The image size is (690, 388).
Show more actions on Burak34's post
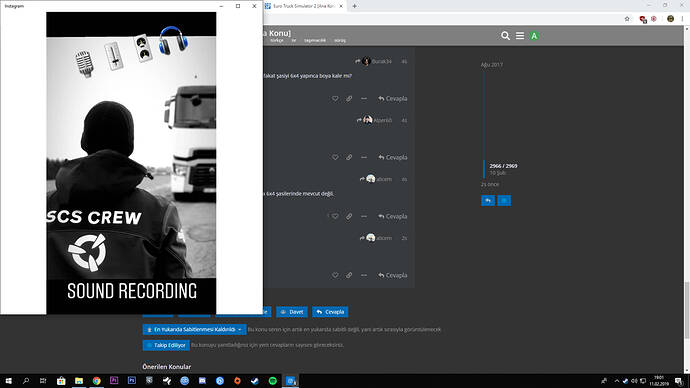click(363, 99)
